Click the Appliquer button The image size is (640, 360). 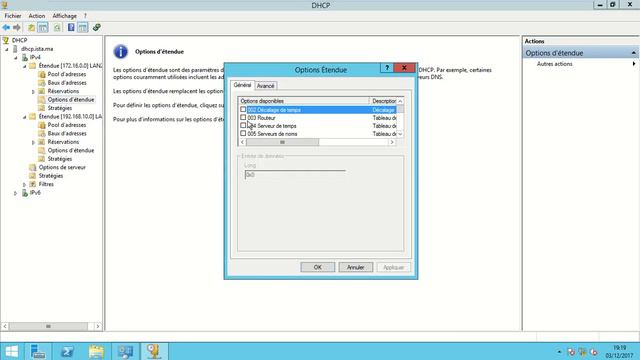pos(393,267)
